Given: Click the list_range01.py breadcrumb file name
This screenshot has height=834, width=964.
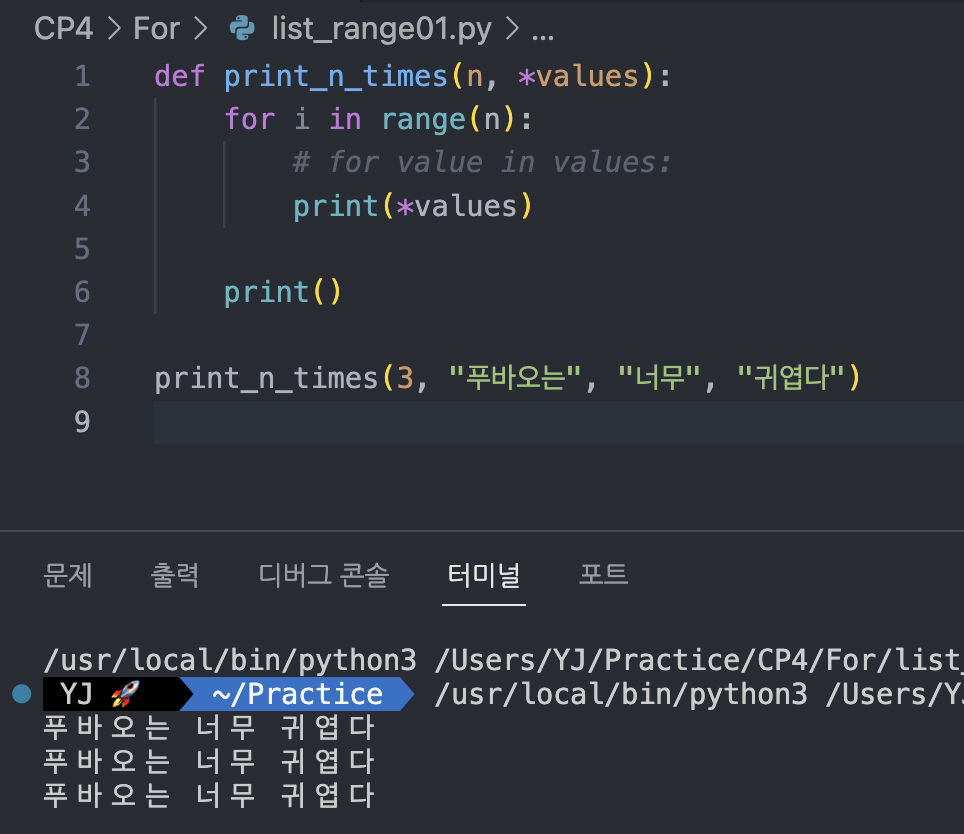Looking at the screenshot, I should pyautogui.click(x=382, y=29).
